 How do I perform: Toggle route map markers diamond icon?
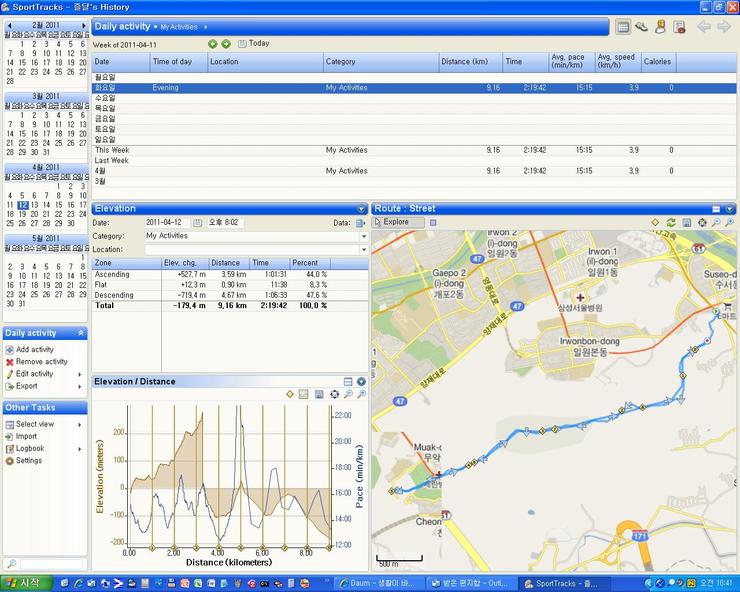pyautogui.click(x=655, y=222)
